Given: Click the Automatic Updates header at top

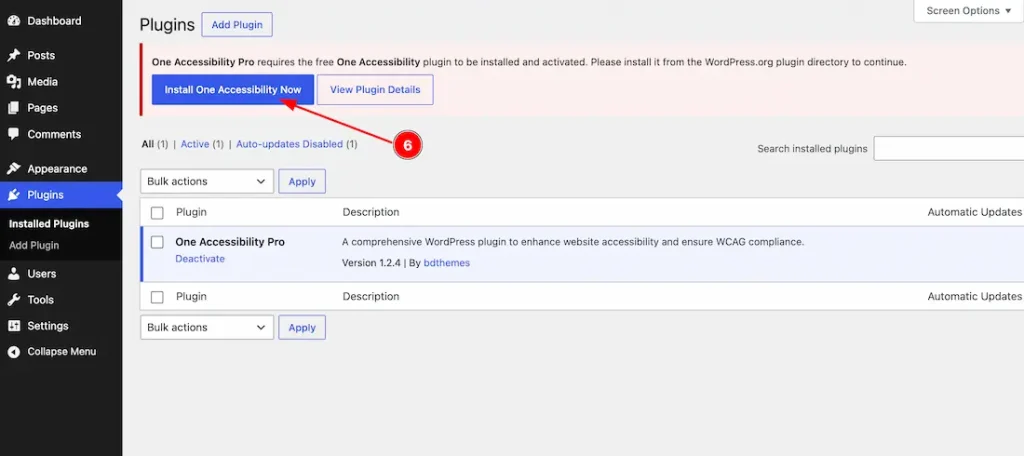Looking at the screenshot, I should click(974, 212).
